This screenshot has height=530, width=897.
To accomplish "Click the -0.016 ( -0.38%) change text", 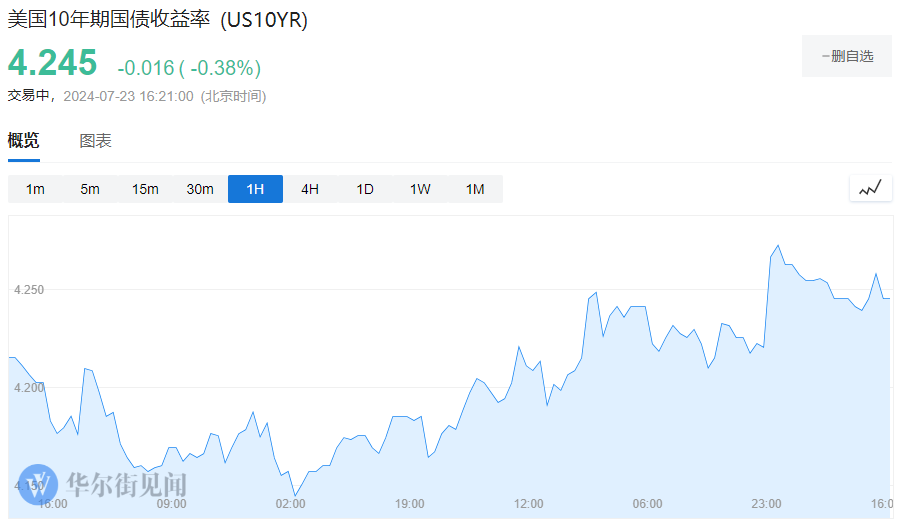I will tap(189, 68).
